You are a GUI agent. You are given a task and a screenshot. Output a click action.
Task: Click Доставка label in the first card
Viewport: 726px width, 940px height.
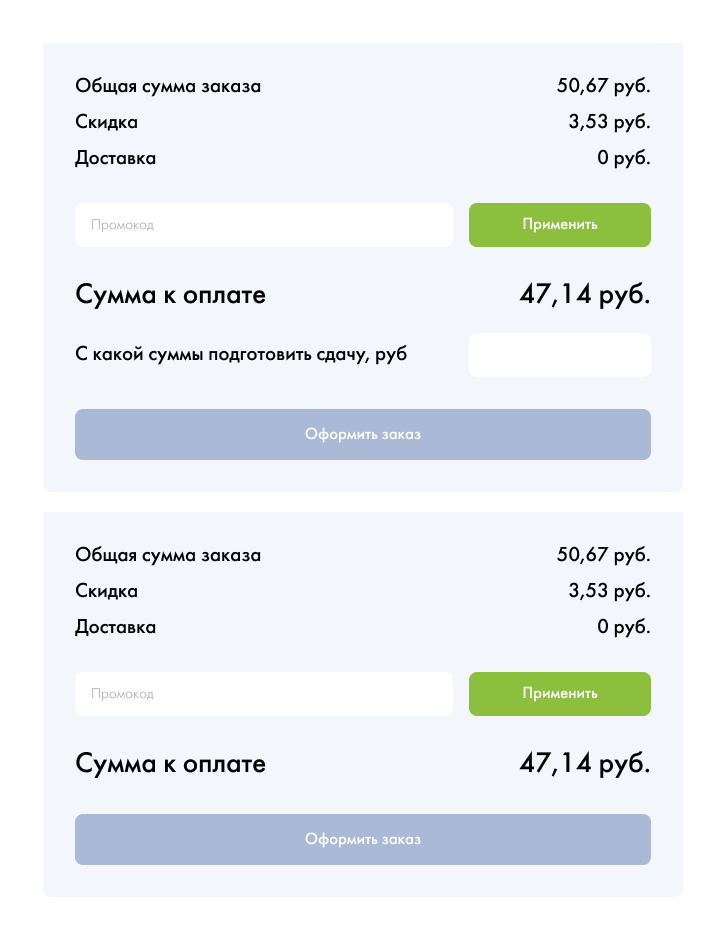coord(115,158)
